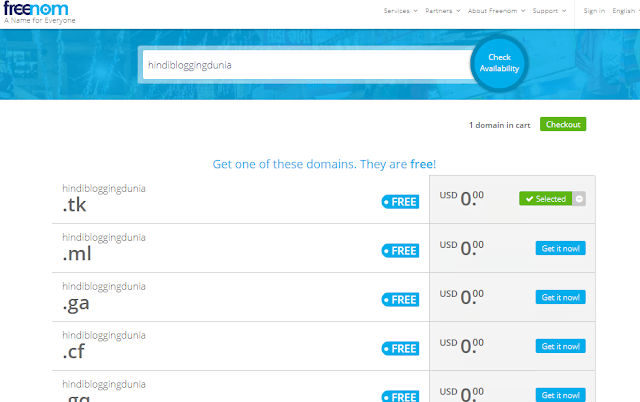The height and width of the screenshot is (402, 640).
Task: Click the 'A Name for Everyone' tagline
Action: (40, 20)
